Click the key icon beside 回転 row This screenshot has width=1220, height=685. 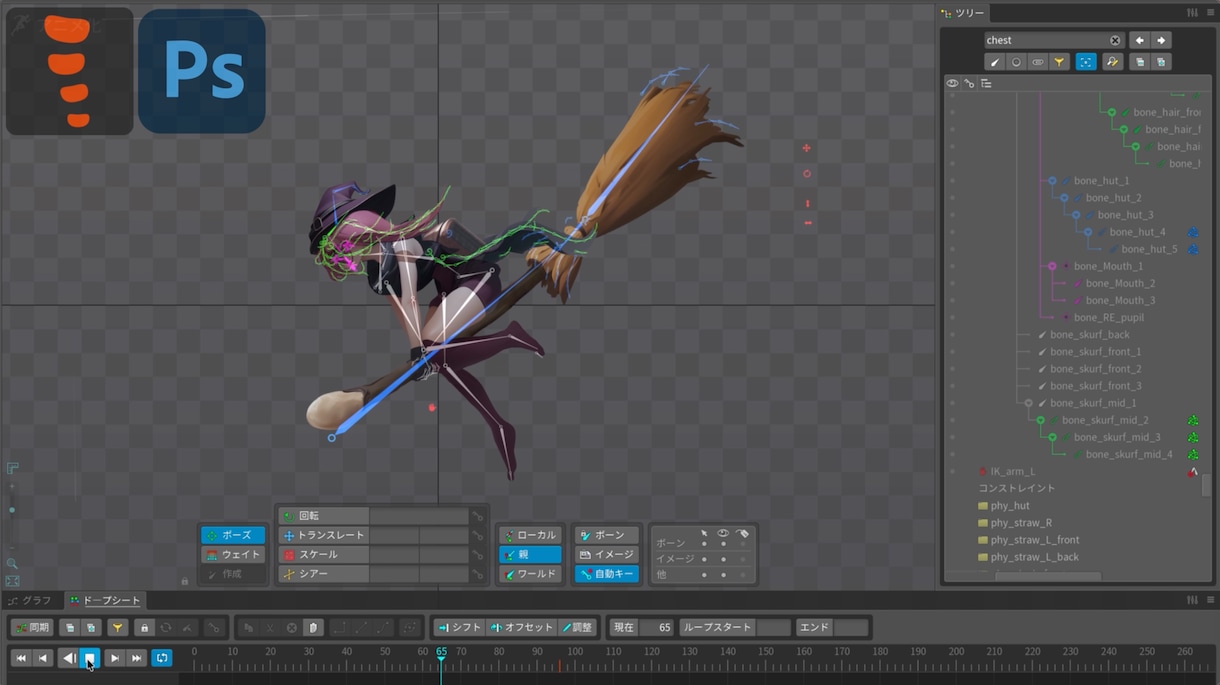[478, 516]
